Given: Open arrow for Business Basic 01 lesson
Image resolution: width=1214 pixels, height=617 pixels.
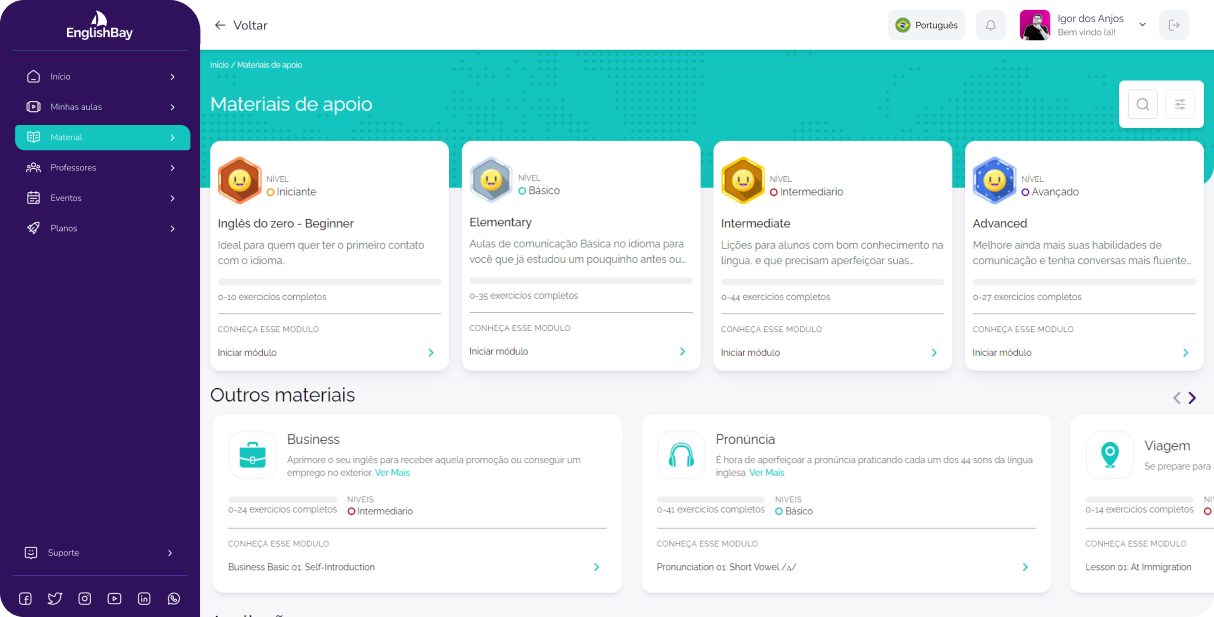Looking at the screenshot, I should click(596, 567).
